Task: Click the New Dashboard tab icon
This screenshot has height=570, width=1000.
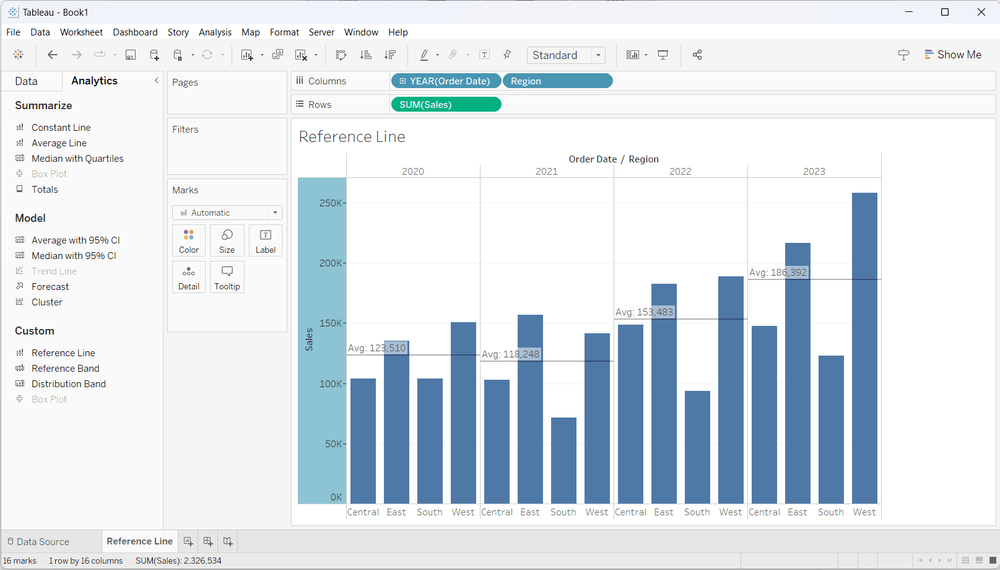Action: pyautogui.click(x=208, y=541)
